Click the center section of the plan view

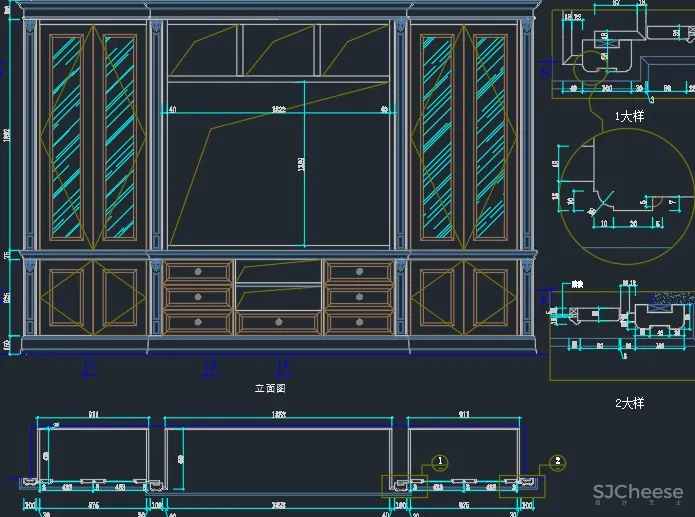click(278, 458)
